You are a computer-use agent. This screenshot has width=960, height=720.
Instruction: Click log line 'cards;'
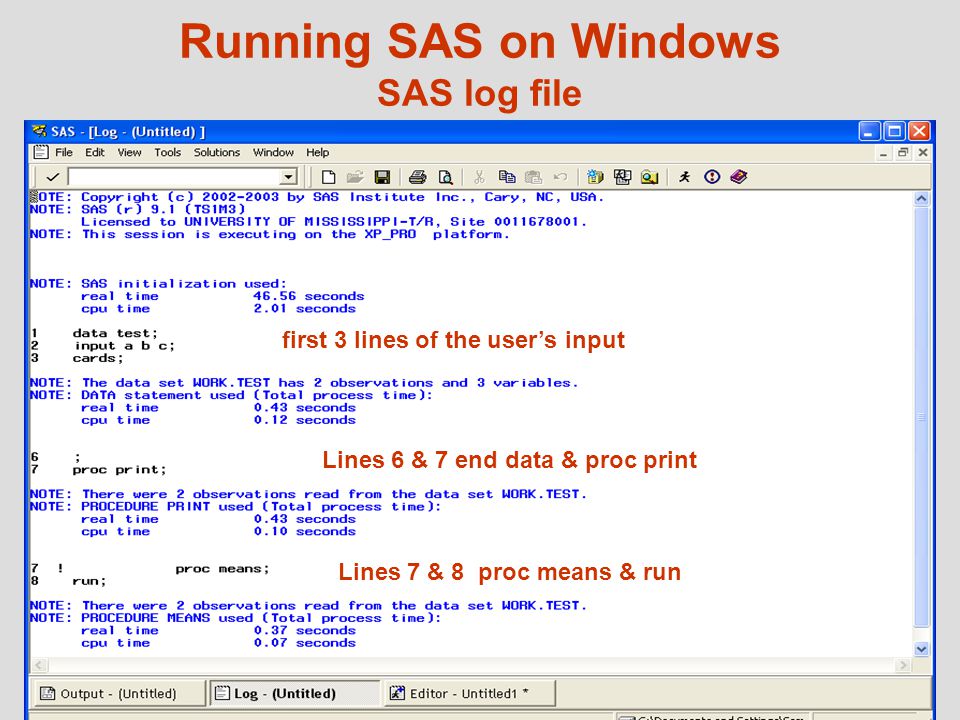click(x=98, y=358)
